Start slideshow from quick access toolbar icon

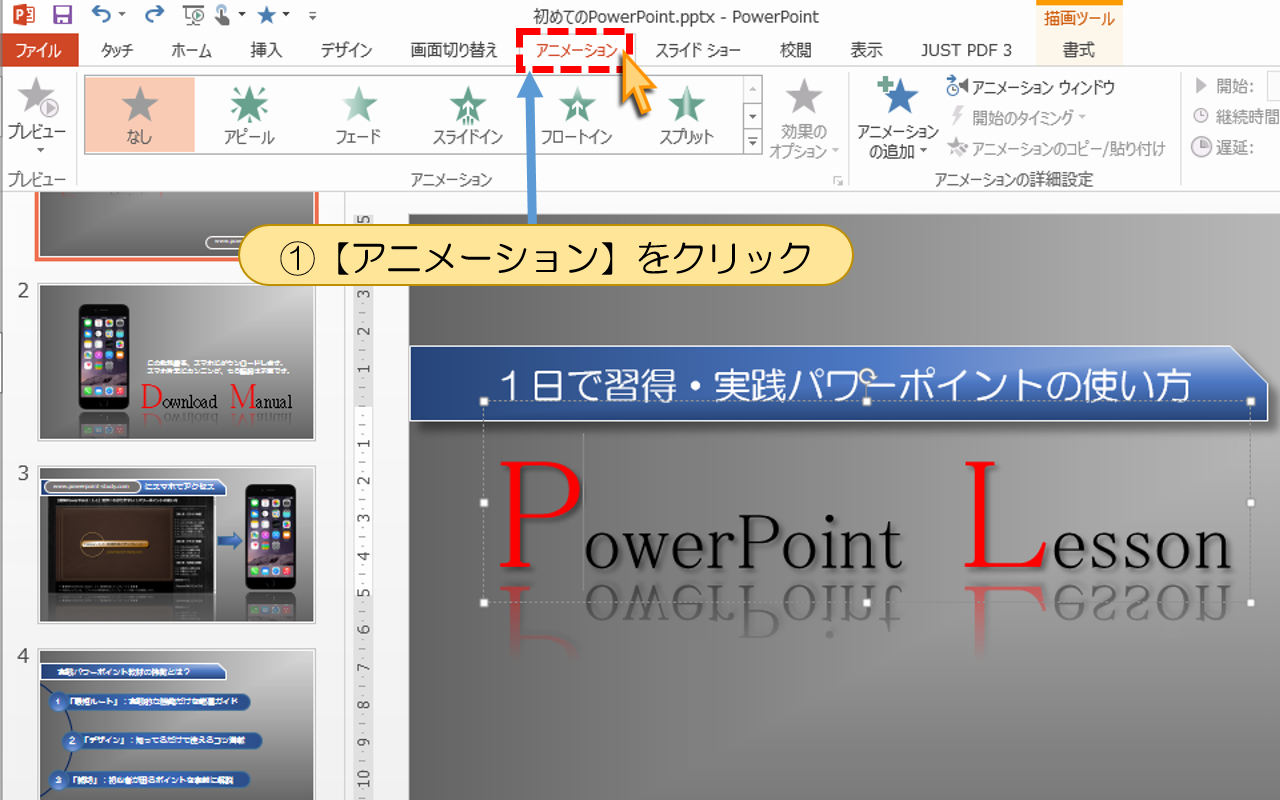[x=196, y=15]
